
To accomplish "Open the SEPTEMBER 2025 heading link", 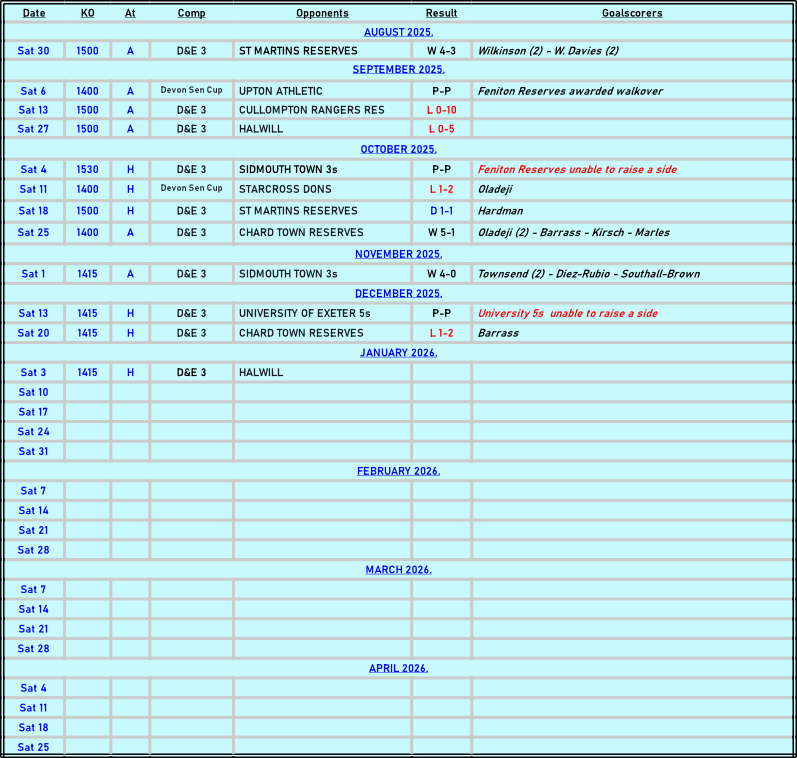I will 398,70.
